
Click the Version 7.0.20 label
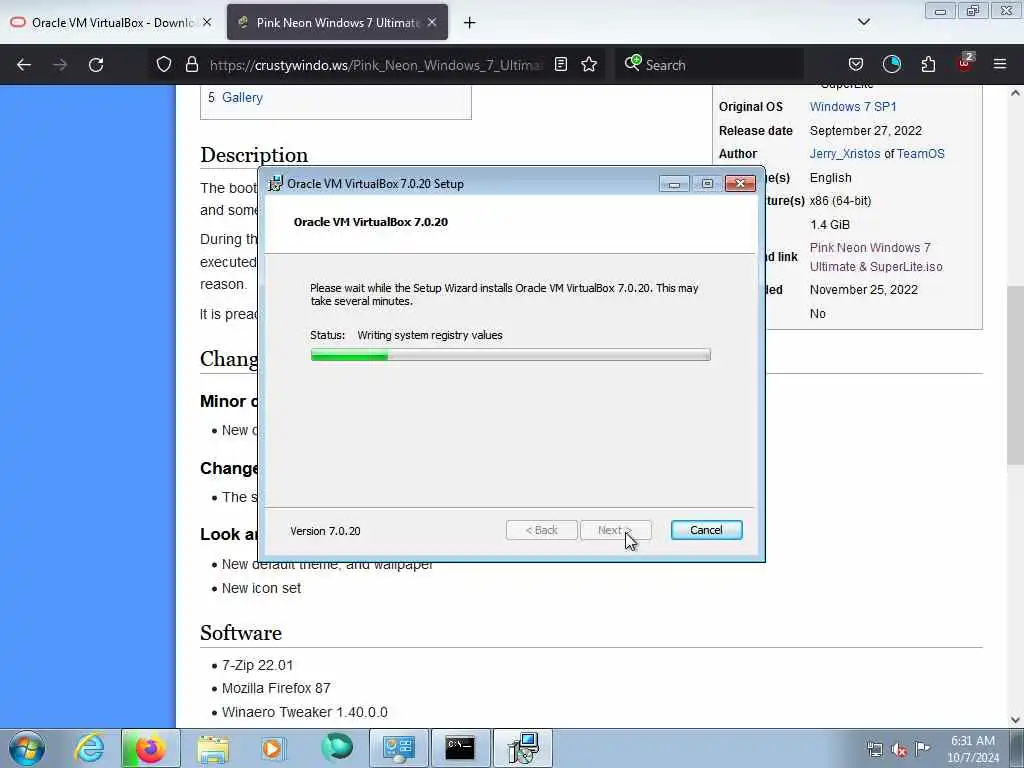point(325,531)
